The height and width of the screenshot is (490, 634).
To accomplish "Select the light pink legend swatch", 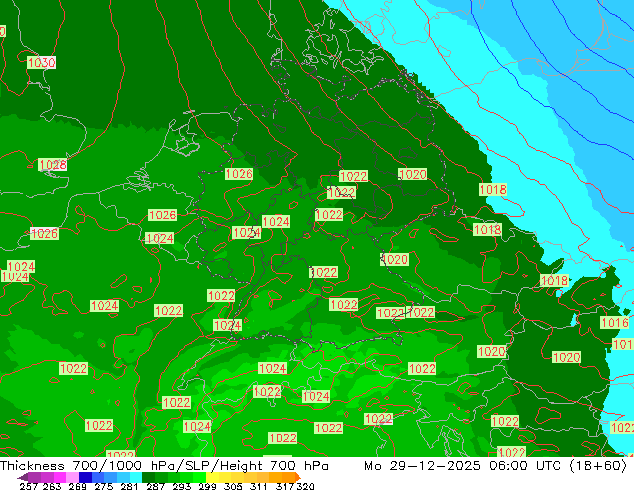I will [x=72, y=477].
